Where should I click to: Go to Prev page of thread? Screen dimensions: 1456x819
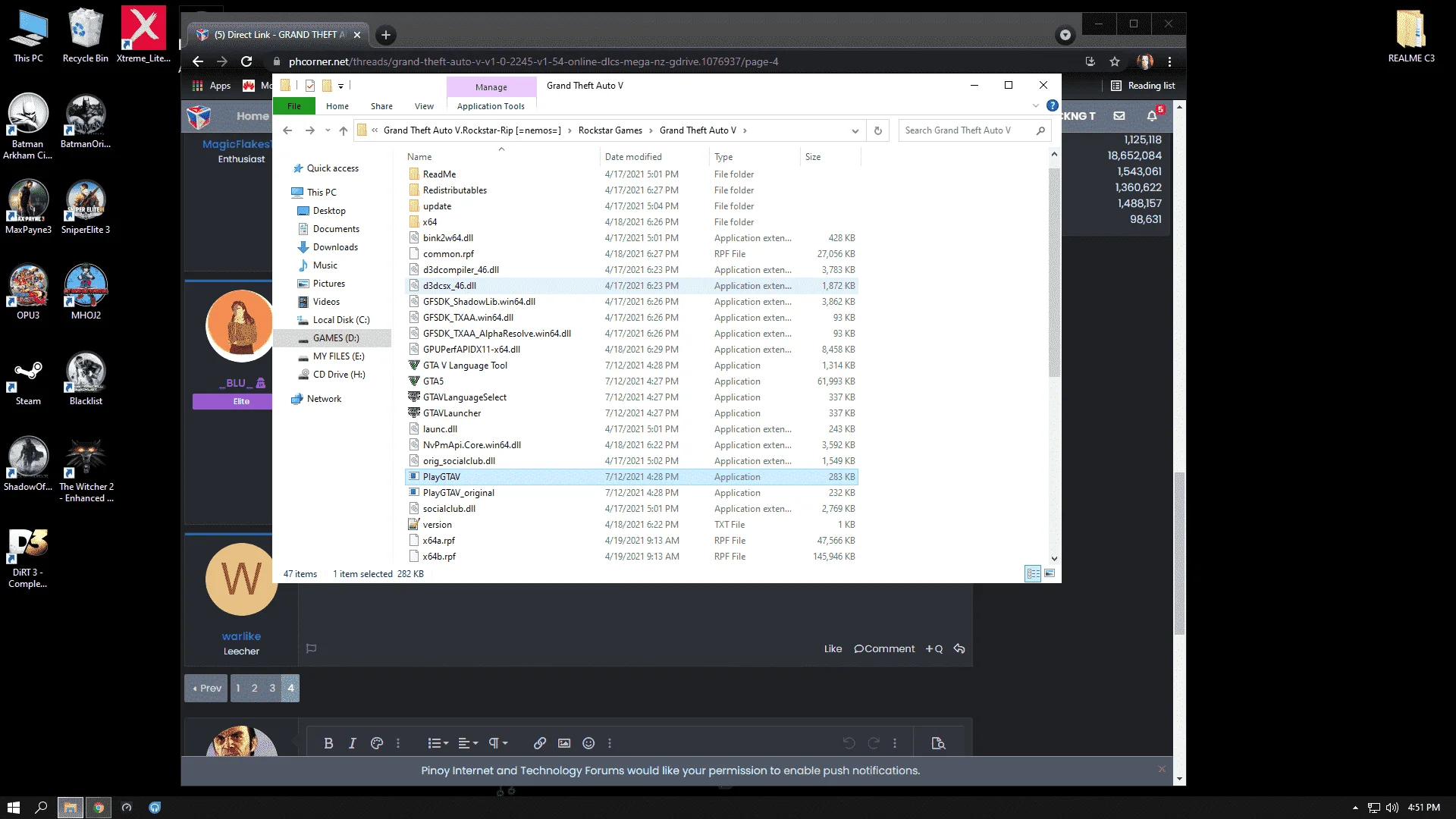pos(206,688)
